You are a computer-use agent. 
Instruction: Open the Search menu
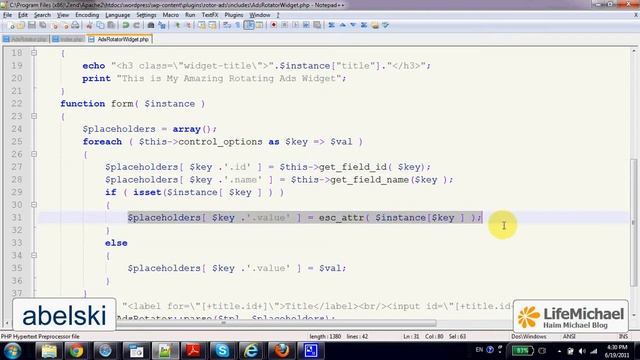point(42,15)
